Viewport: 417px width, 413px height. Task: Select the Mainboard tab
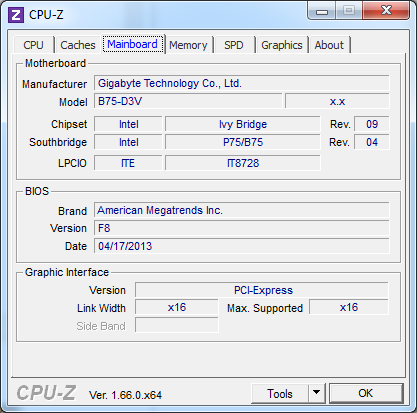pyautogui.click(x=133, y=44)
